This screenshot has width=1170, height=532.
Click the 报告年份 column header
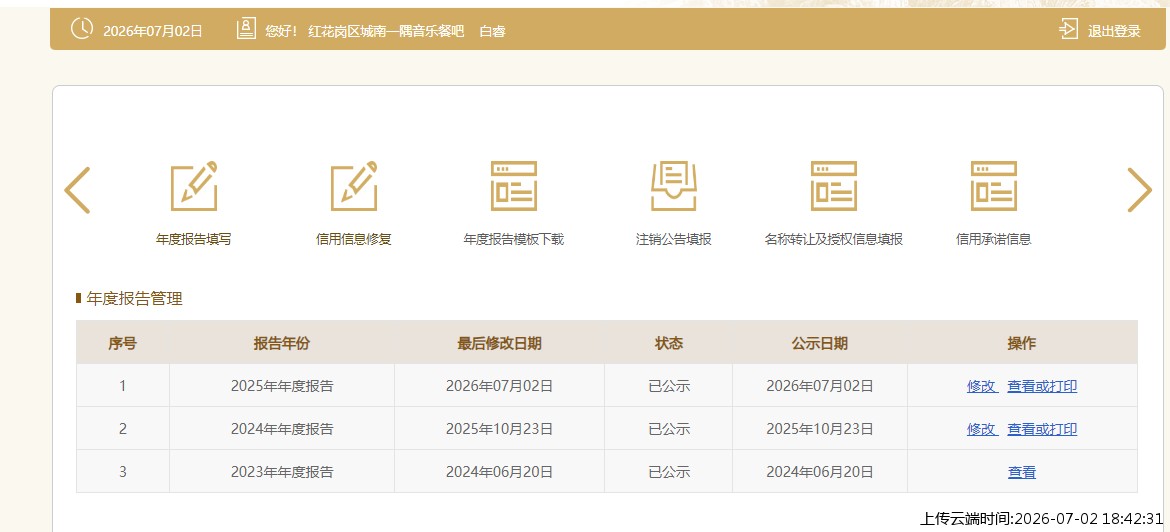tap(281, 343)
